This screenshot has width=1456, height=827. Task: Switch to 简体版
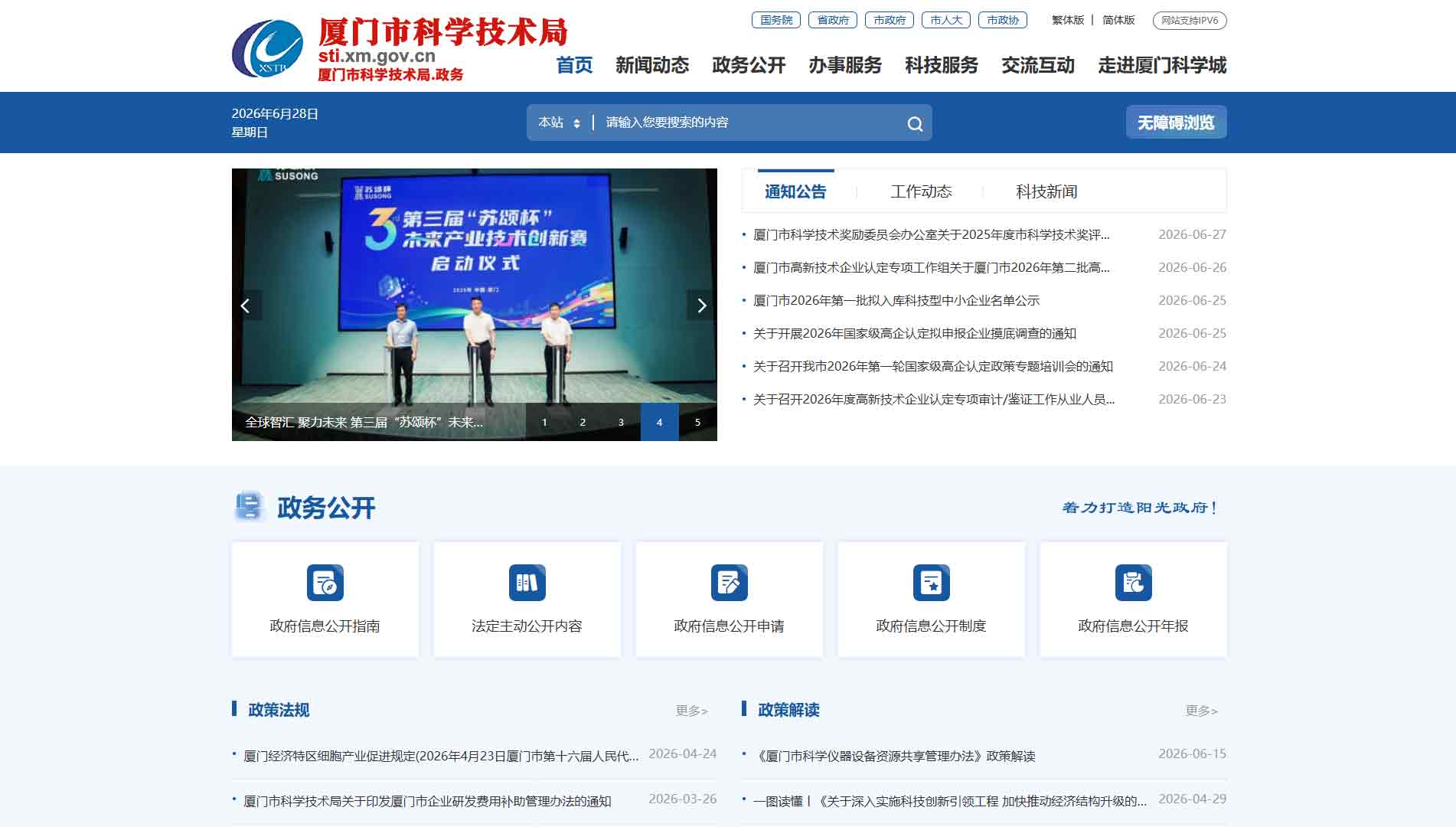[x=1118, y=20]
